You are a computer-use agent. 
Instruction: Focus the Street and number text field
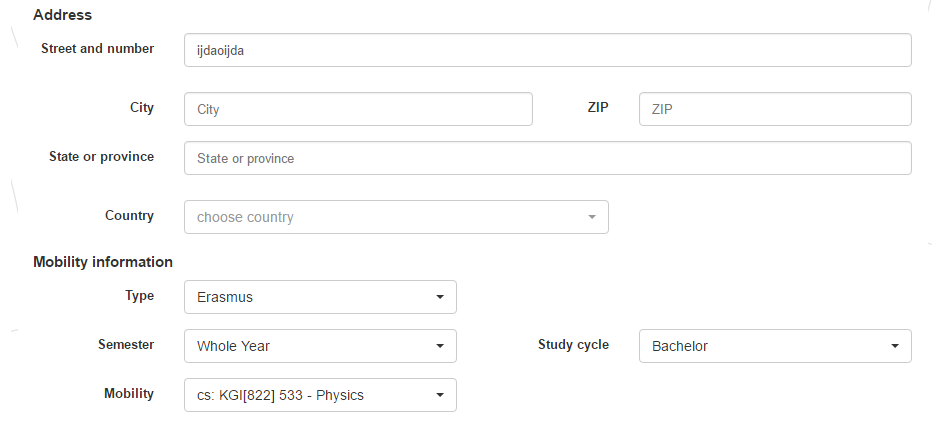coord(547,50)
